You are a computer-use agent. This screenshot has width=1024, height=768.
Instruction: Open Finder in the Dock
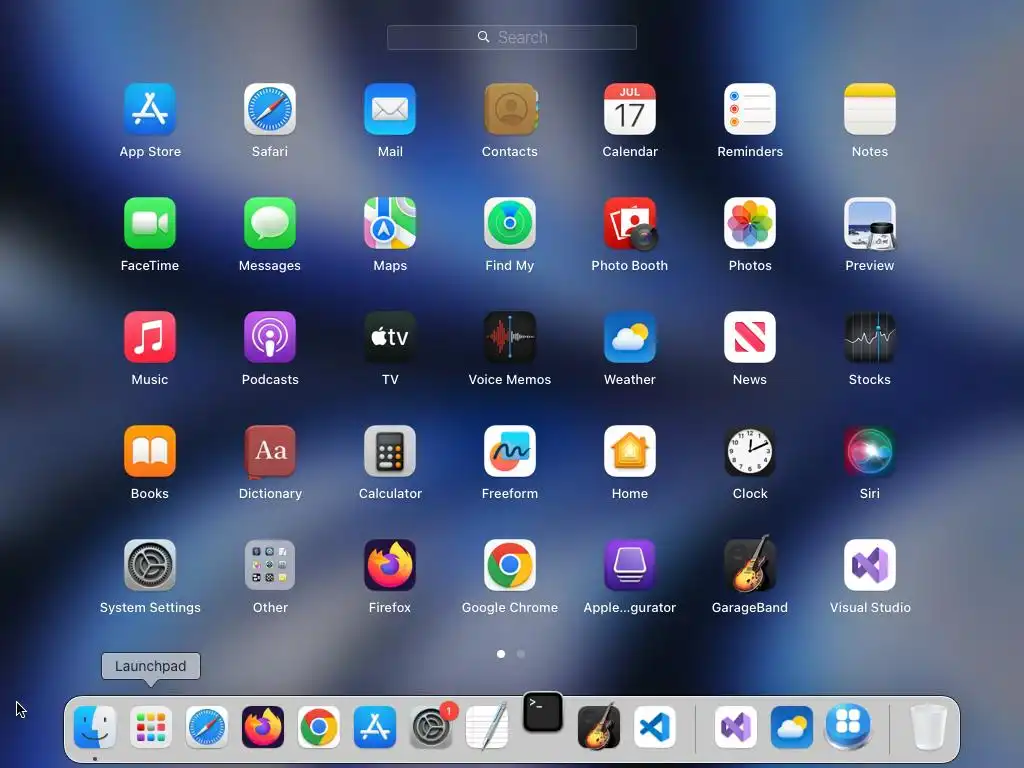pos(95,727)
